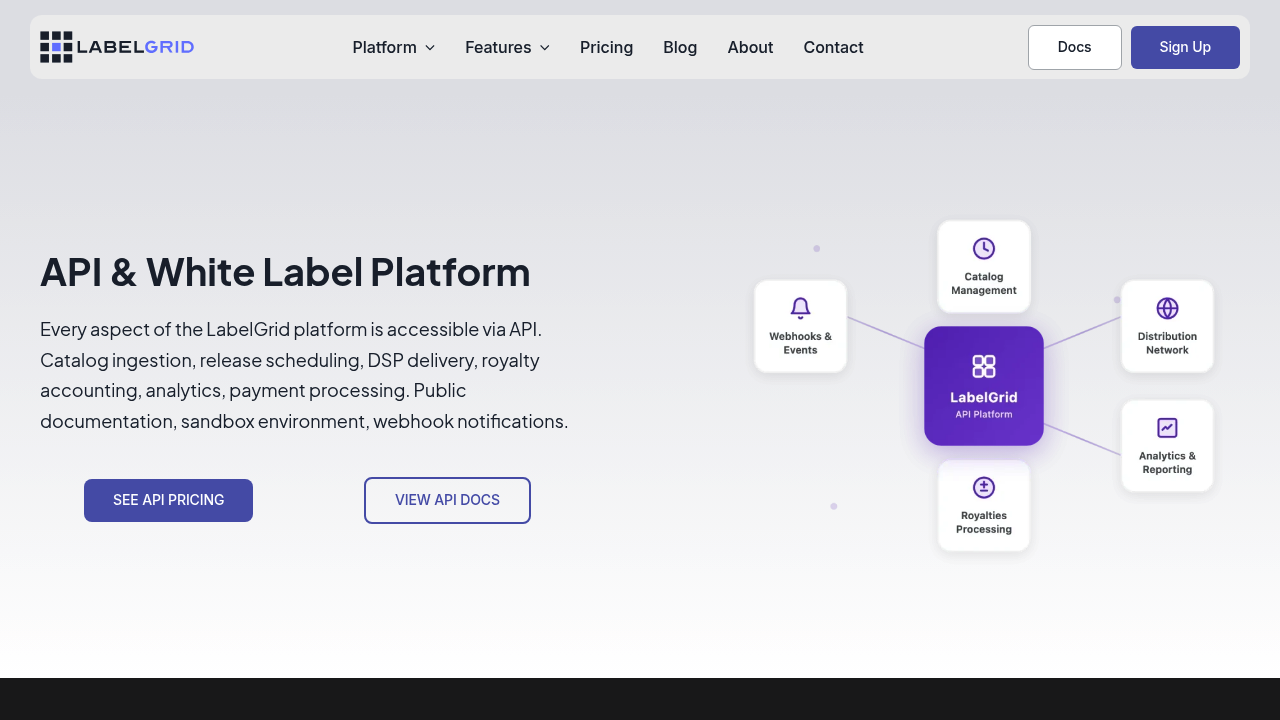1280x720 pixels.
Task: Click the 'Catalog Management' label
Action: point(984,283)
